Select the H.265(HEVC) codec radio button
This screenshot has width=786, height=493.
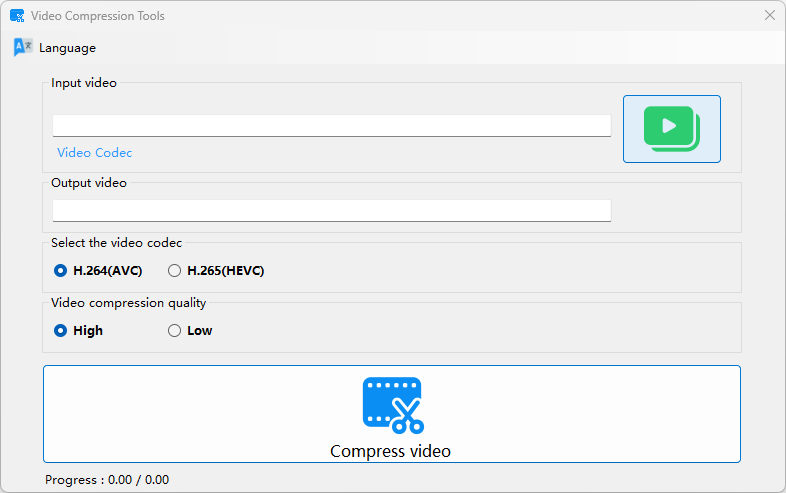point(216,271)
